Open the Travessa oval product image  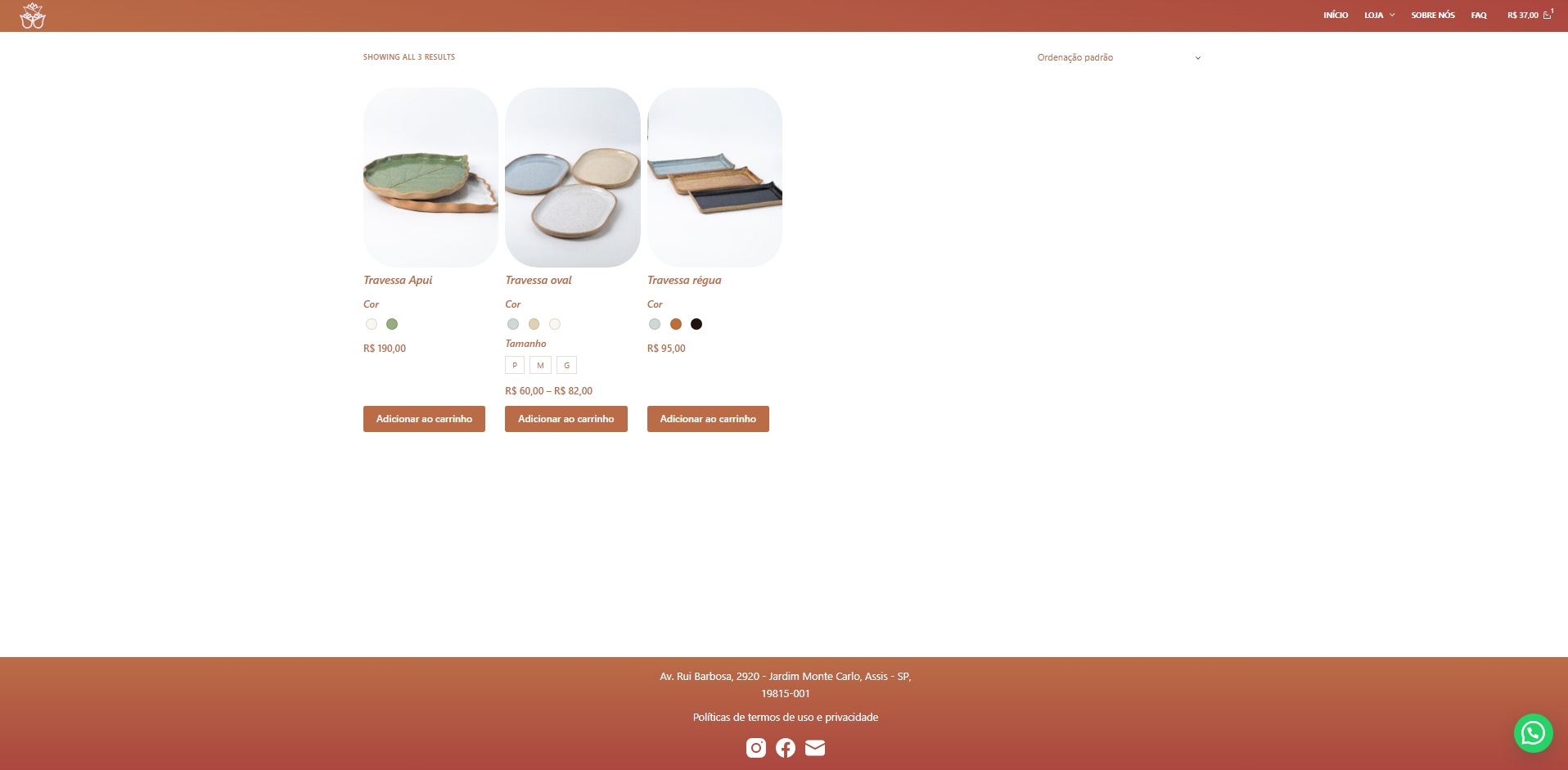(573, 178)
